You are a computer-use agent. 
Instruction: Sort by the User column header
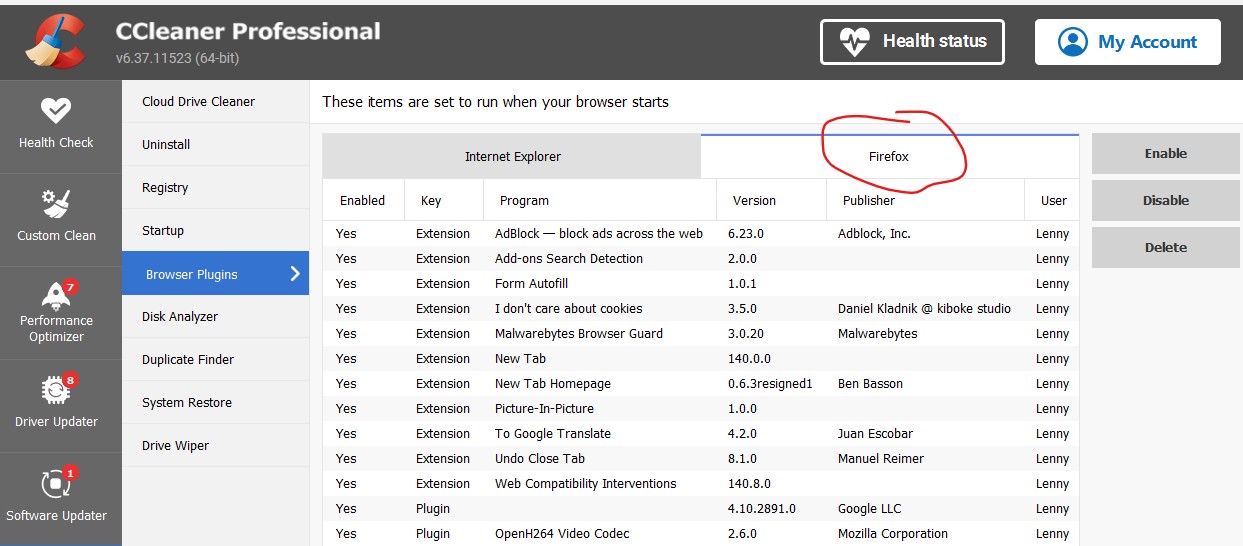[x=1053, y=201]
